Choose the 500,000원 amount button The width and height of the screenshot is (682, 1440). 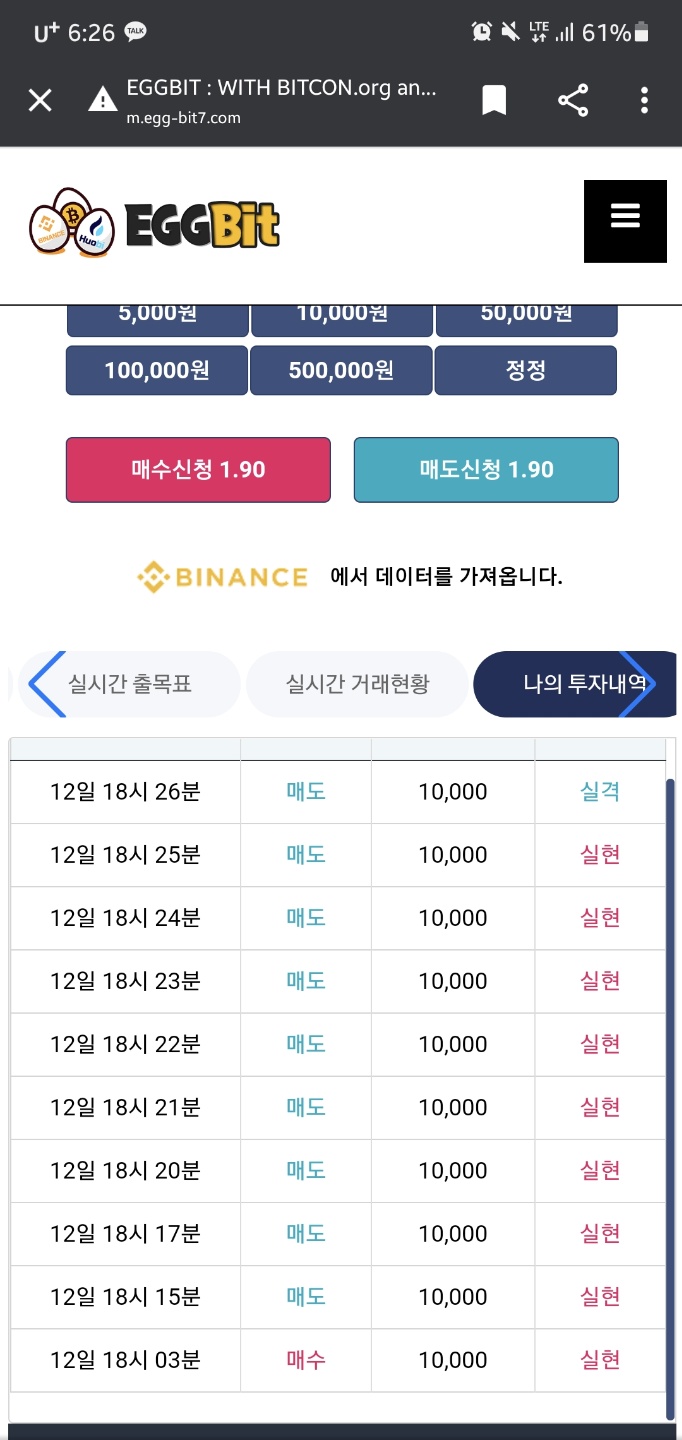(341, 371)
